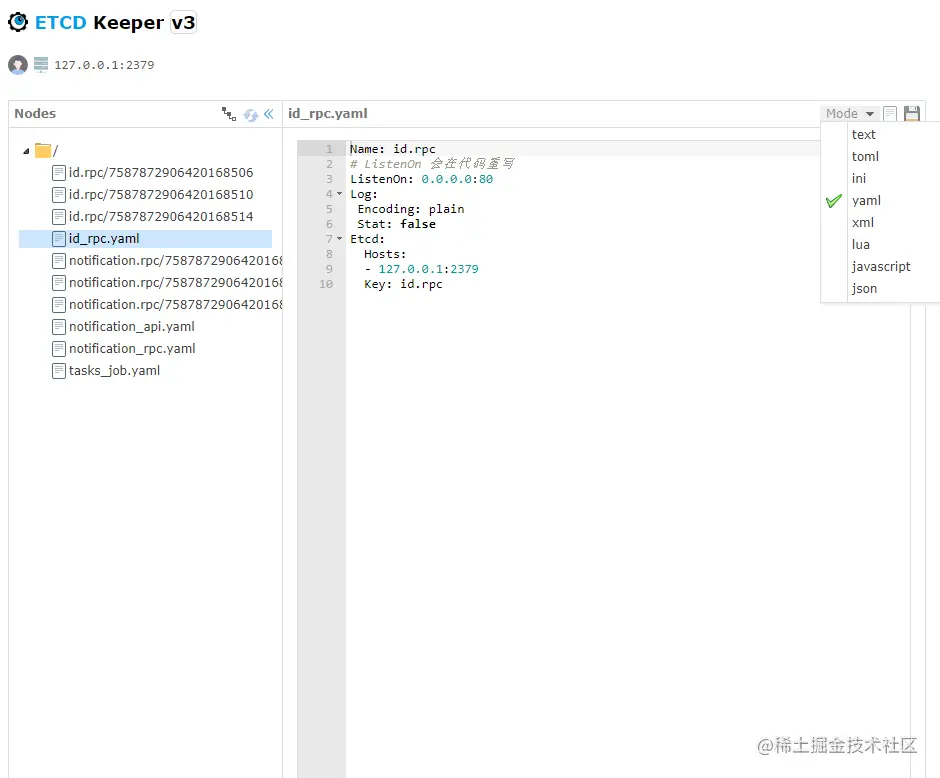Open the notification_rpc.yaml node
The width and height of the screenshot is (940, 778).
[132, 349]
